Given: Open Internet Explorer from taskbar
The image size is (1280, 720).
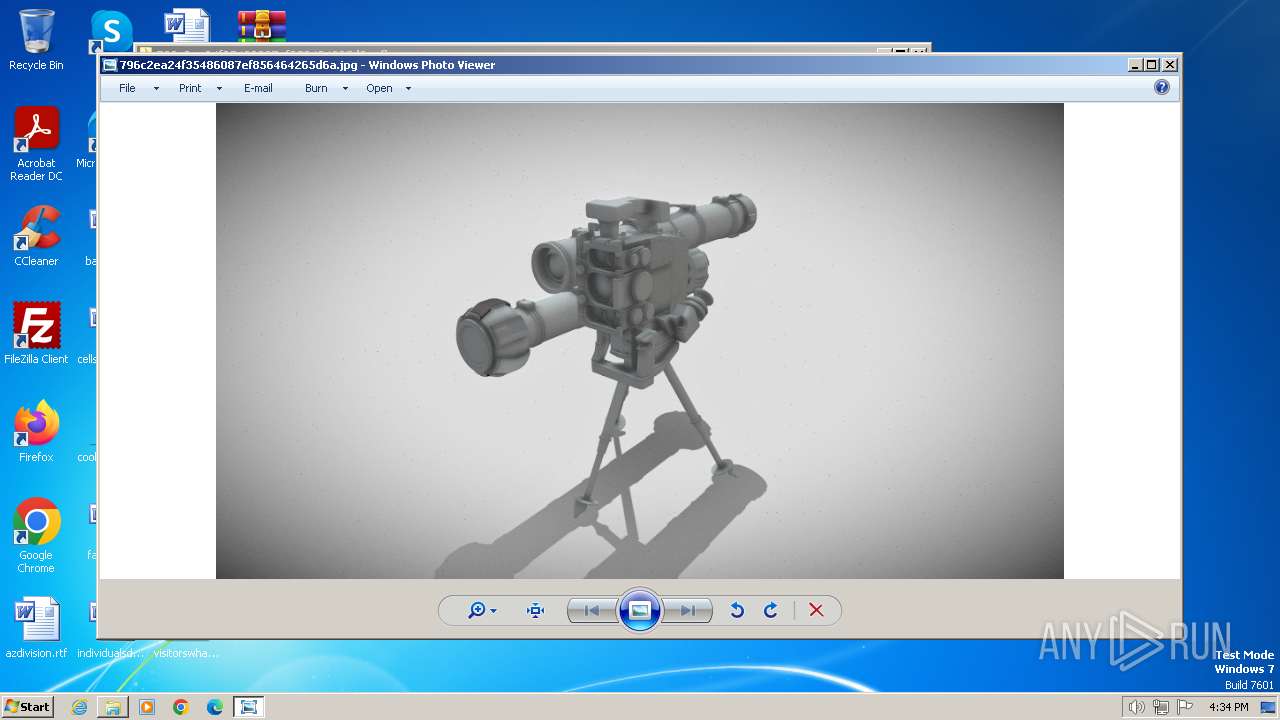Looking at the screenshot, I should (79, 707).
